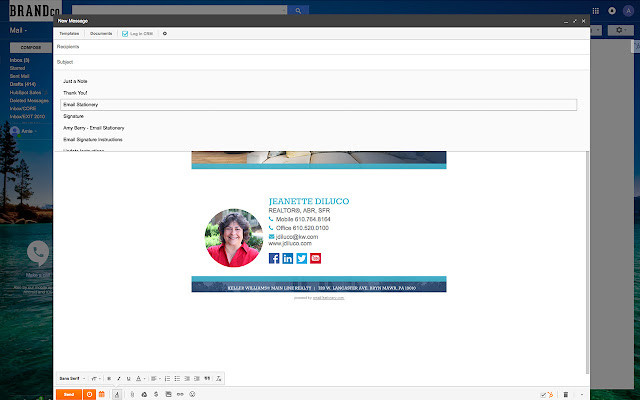The image size is (640, 400).
Task: Open the LinkedIn icon in the signature
Action: 288,258
